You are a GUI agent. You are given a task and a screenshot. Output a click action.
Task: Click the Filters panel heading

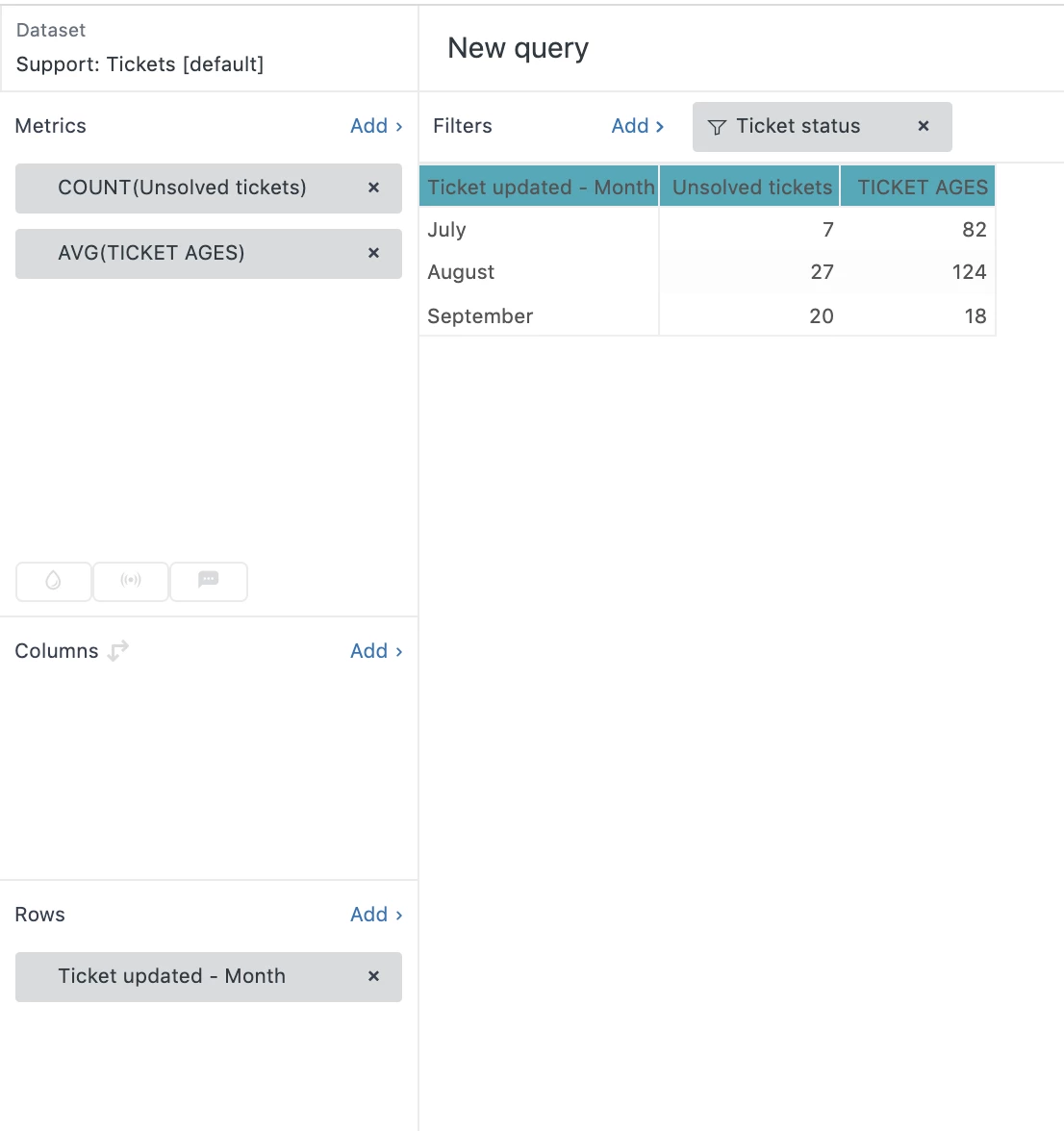click(x=463, y=126)
